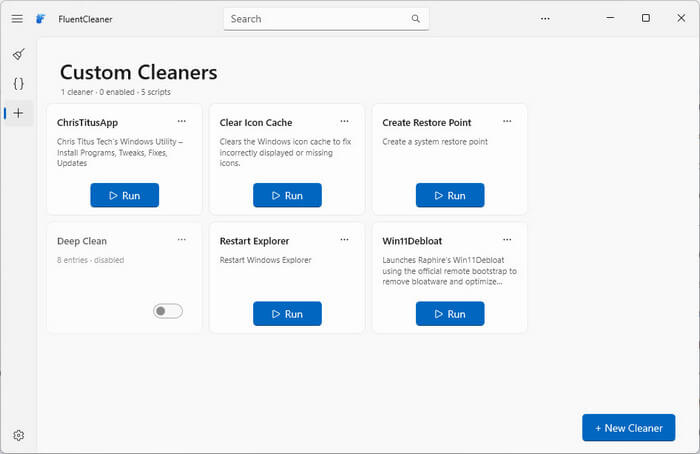Click the New Cleaner button
700x454 pixels.
tap(629, 428)
